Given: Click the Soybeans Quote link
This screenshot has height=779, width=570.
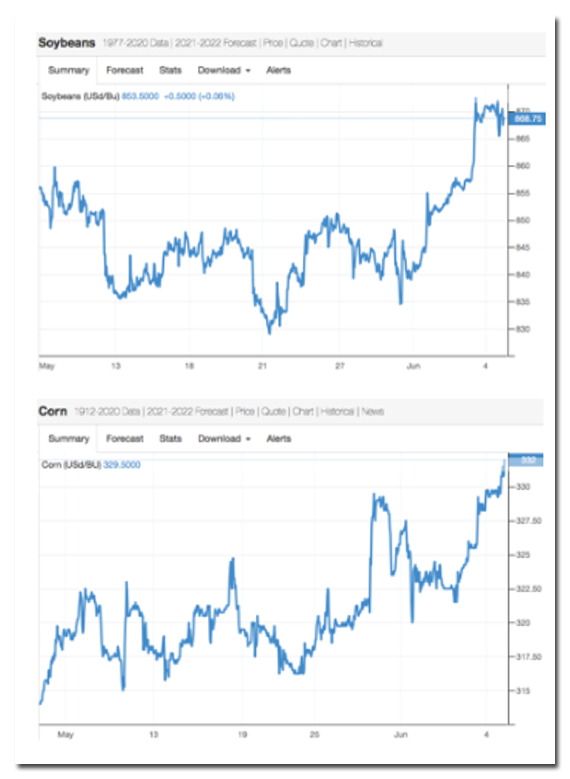Looking at the screenshot, I should click(301, 43).
